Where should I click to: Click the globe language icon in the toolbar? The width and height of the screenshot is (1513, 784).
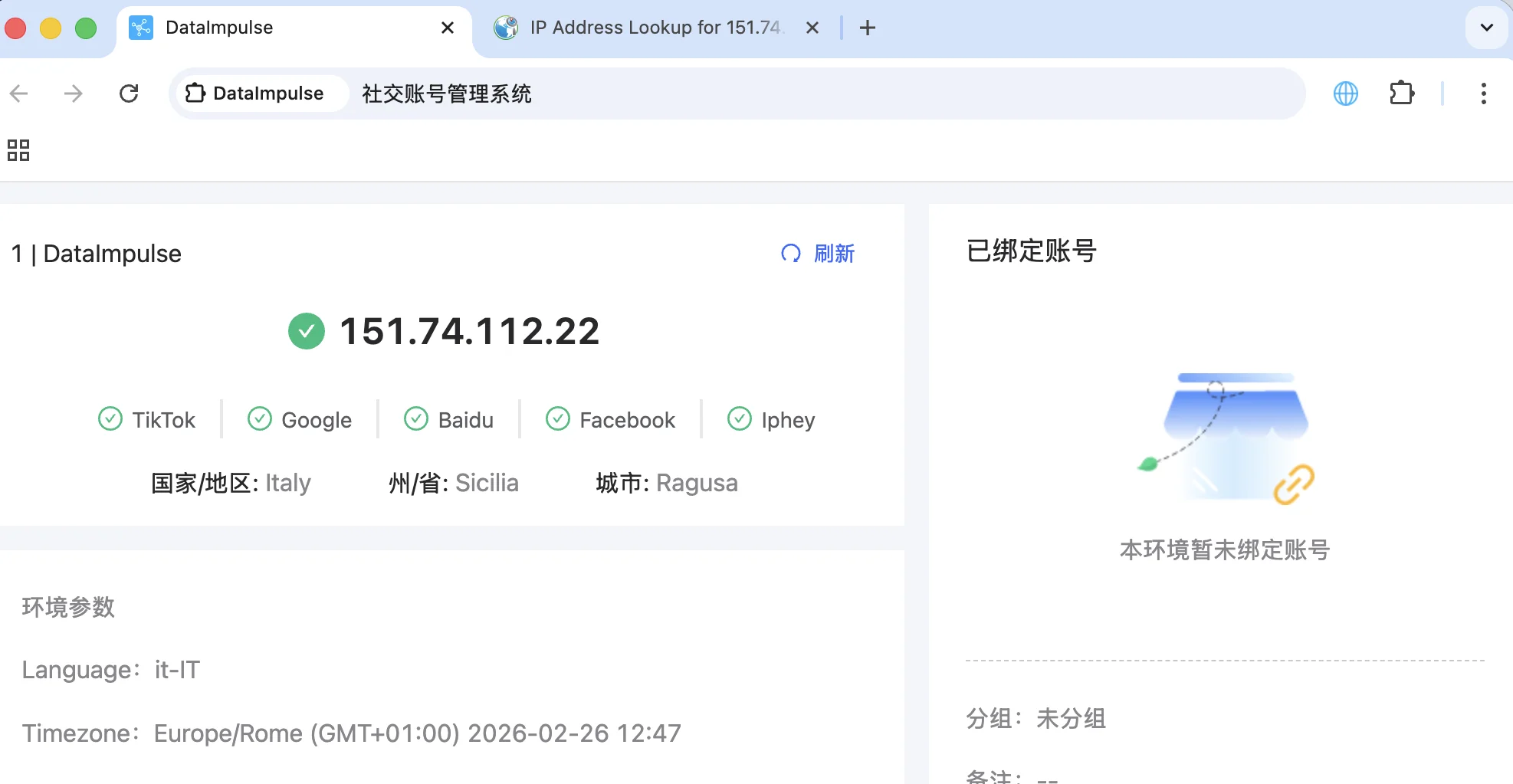(1346, 93)
